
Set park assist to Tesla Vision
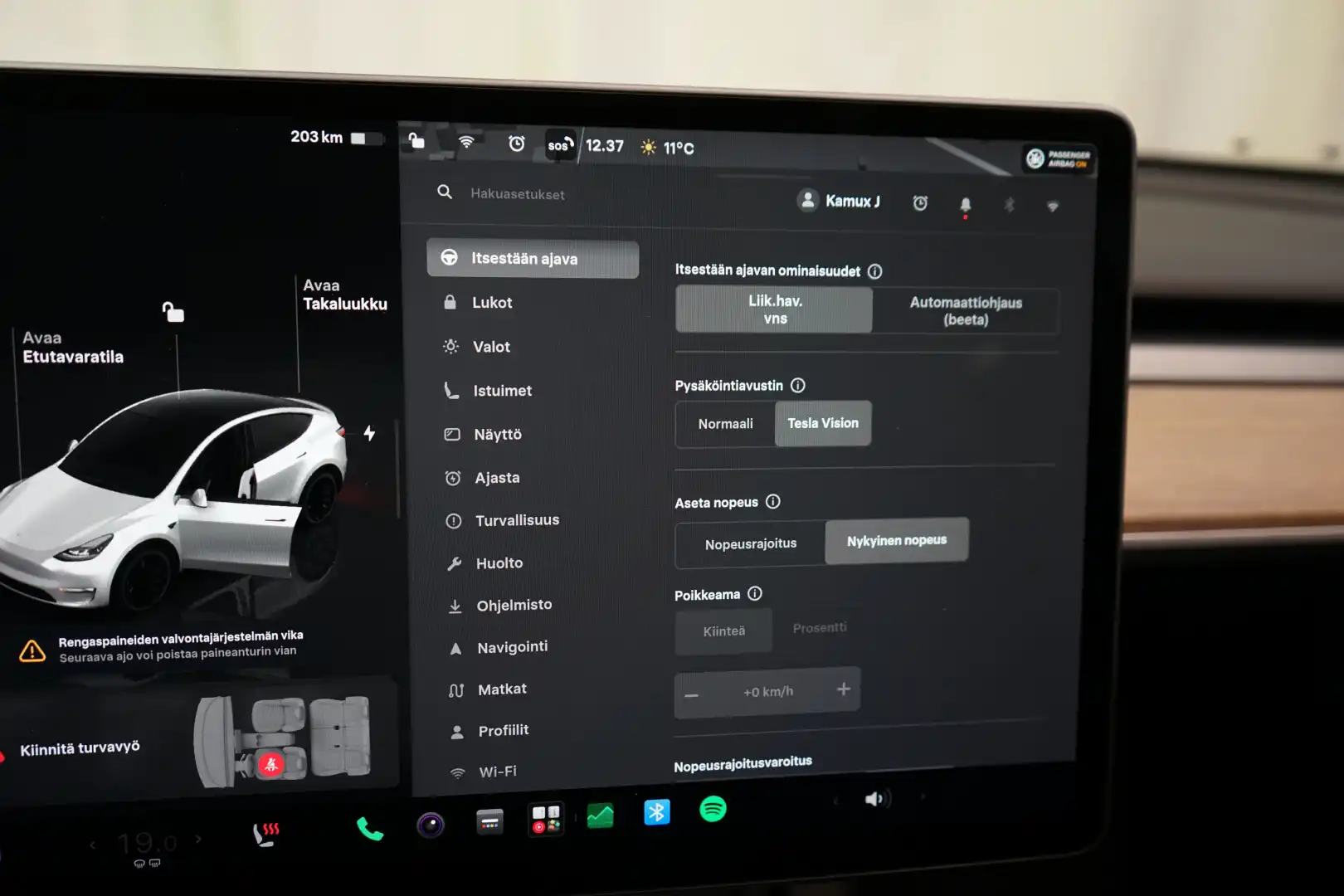coord(823,423)
